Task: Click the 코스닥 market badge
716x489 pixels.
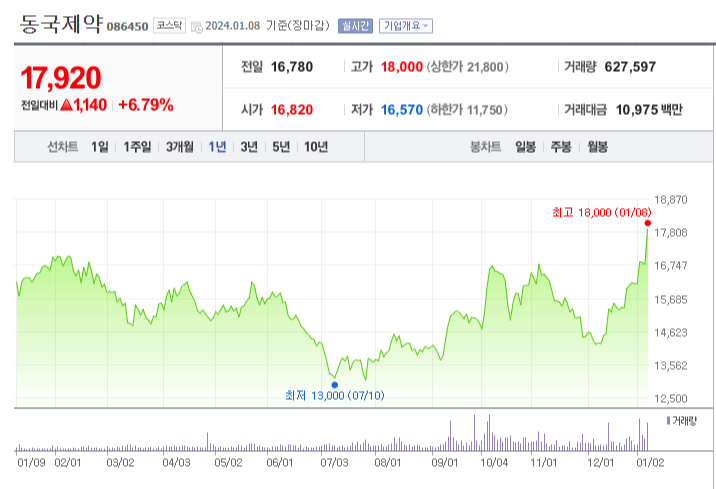Action: (x=169, y=26)
